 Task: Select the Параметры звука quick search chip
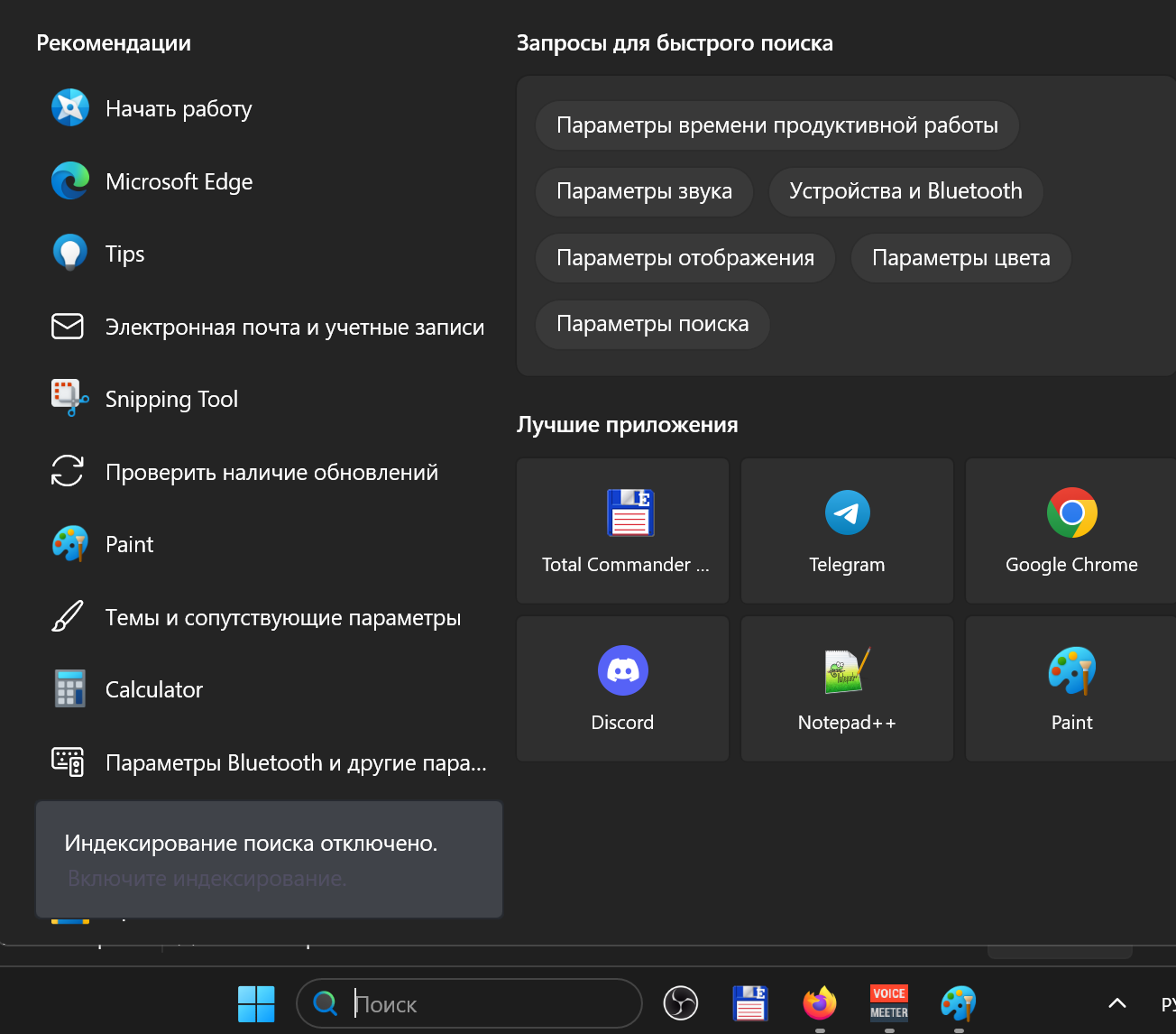[x=644, y=191]
